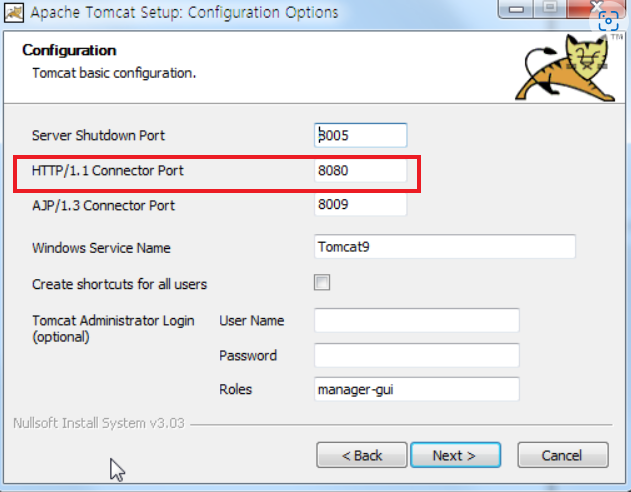Image resolution: width=631 pixels, height=492 pixels.
Task: Click the AJP/1.3 Connector Port field
Action: [361, 204]
